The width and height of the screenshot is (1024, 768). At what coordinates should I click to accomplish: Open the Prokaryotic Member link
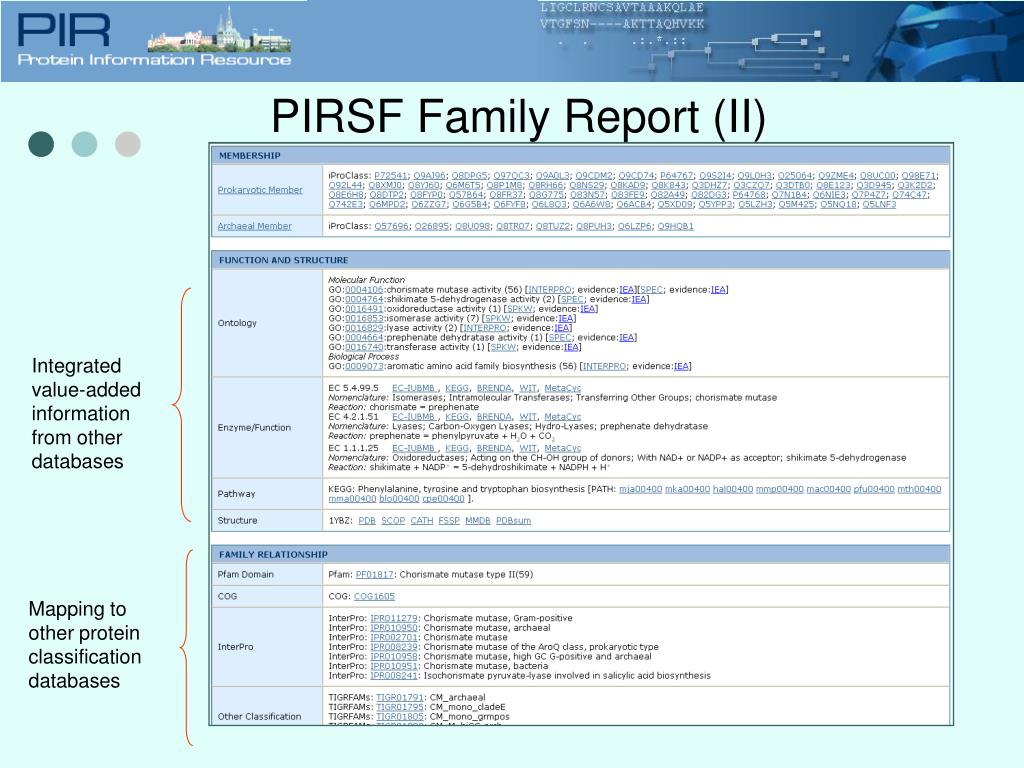click(x=260, y=190)
